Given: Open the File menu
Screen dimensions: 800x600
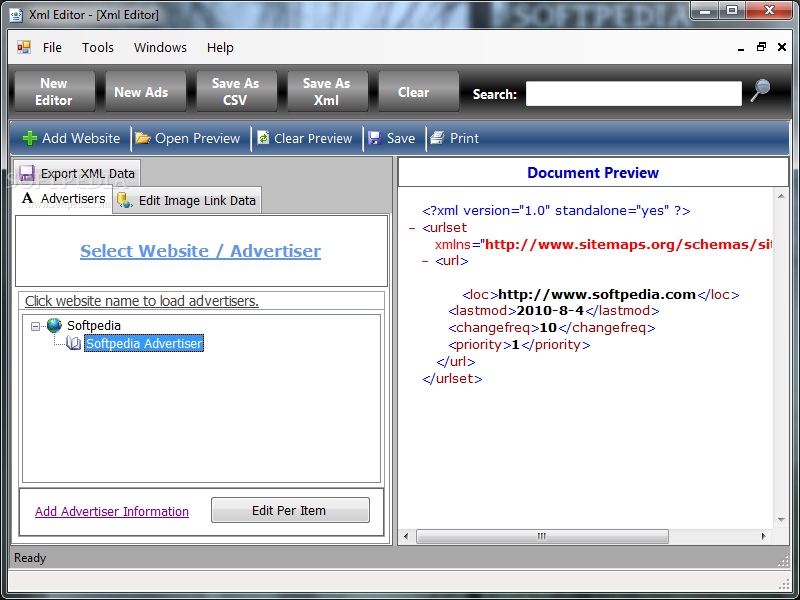Looking at the screenshot, I should (52, 47).
